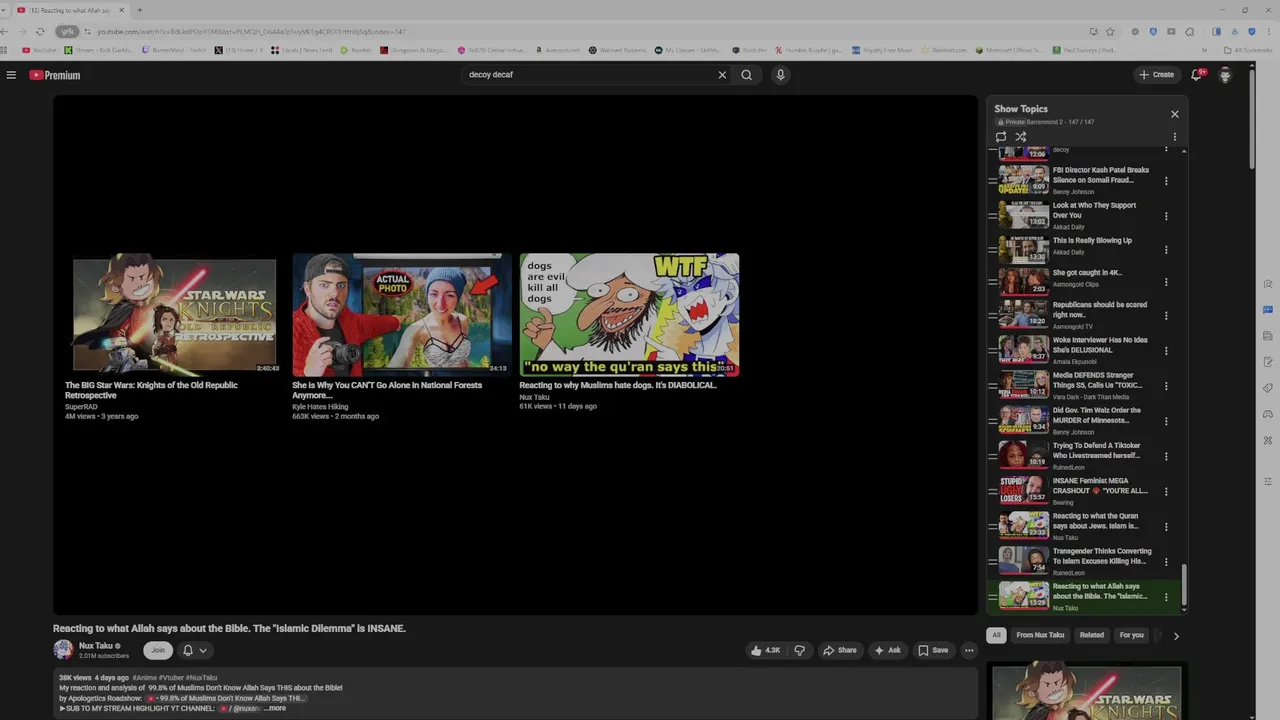Open sidebar game controller icon

[1268, 414]
